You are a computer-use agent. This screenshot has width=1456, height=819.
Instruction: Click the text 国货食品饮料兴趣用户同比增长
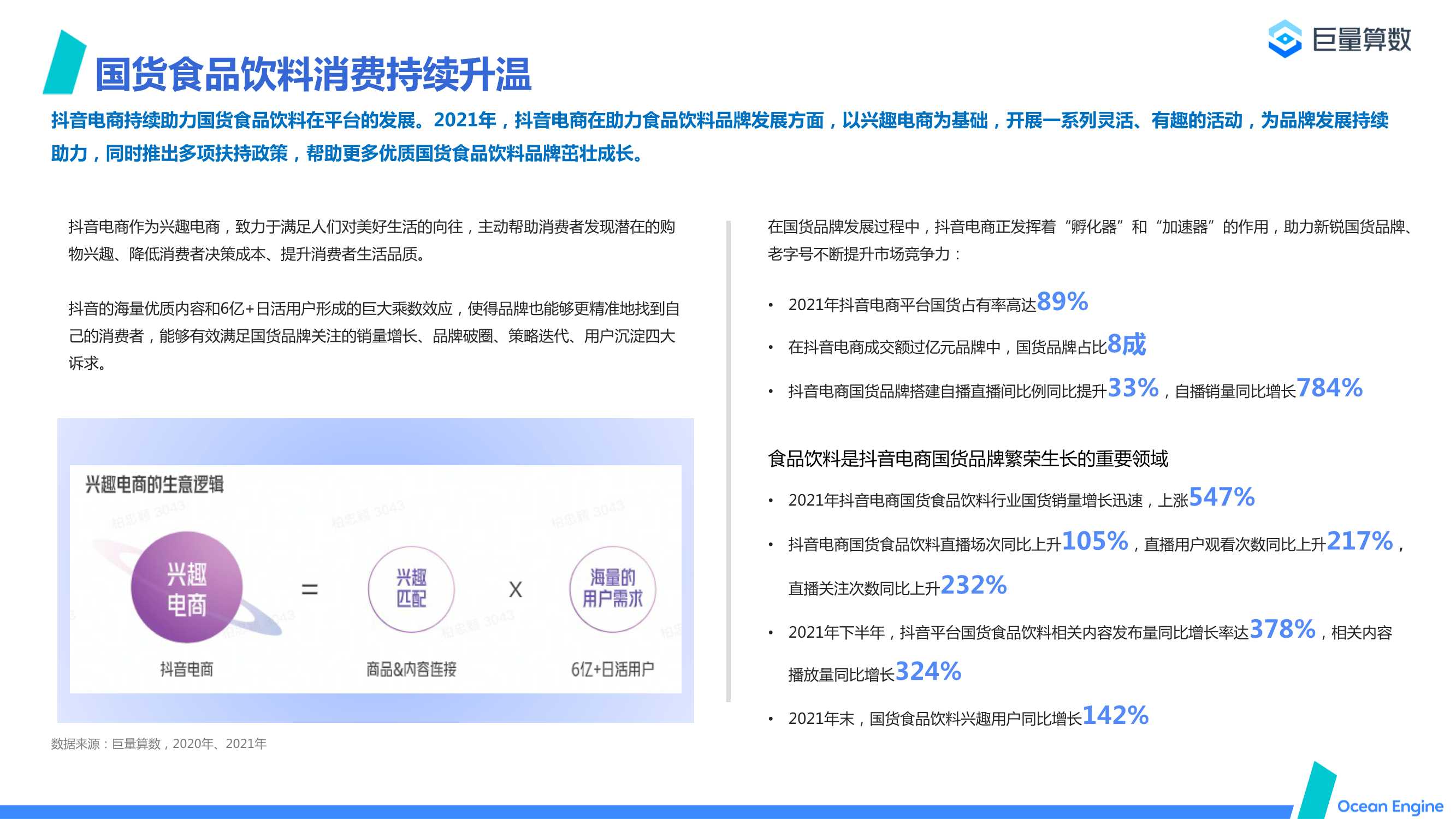point(975,719)
